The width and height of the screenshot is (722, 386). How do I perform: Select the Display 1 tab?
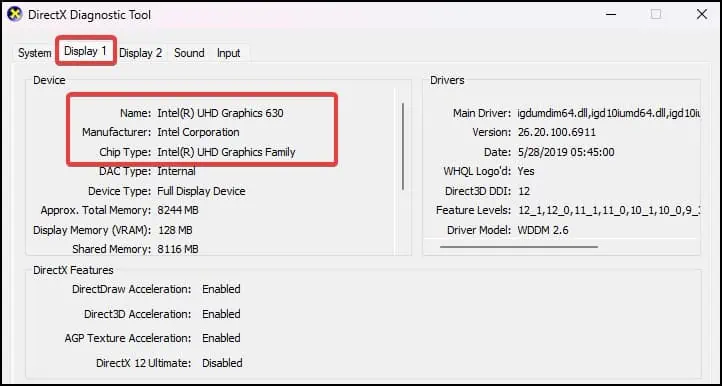86,51
